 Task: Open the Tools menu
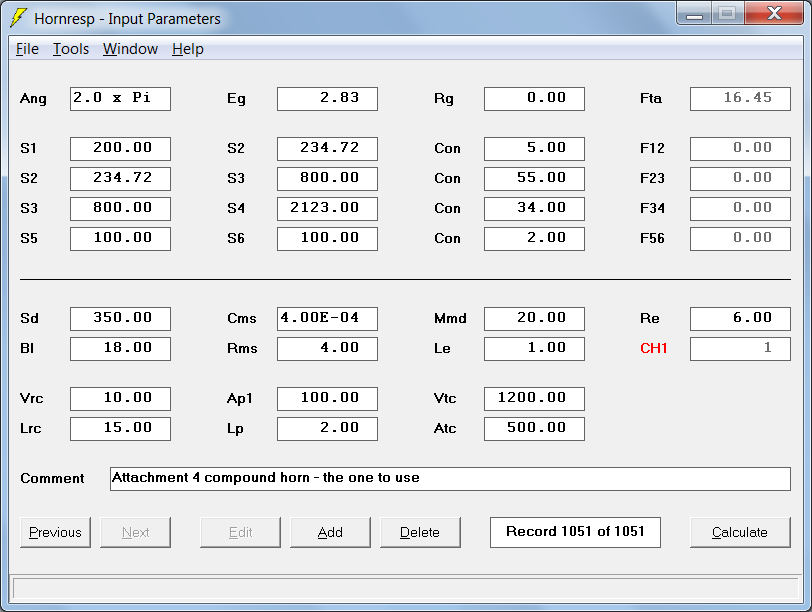click(71, 49)
